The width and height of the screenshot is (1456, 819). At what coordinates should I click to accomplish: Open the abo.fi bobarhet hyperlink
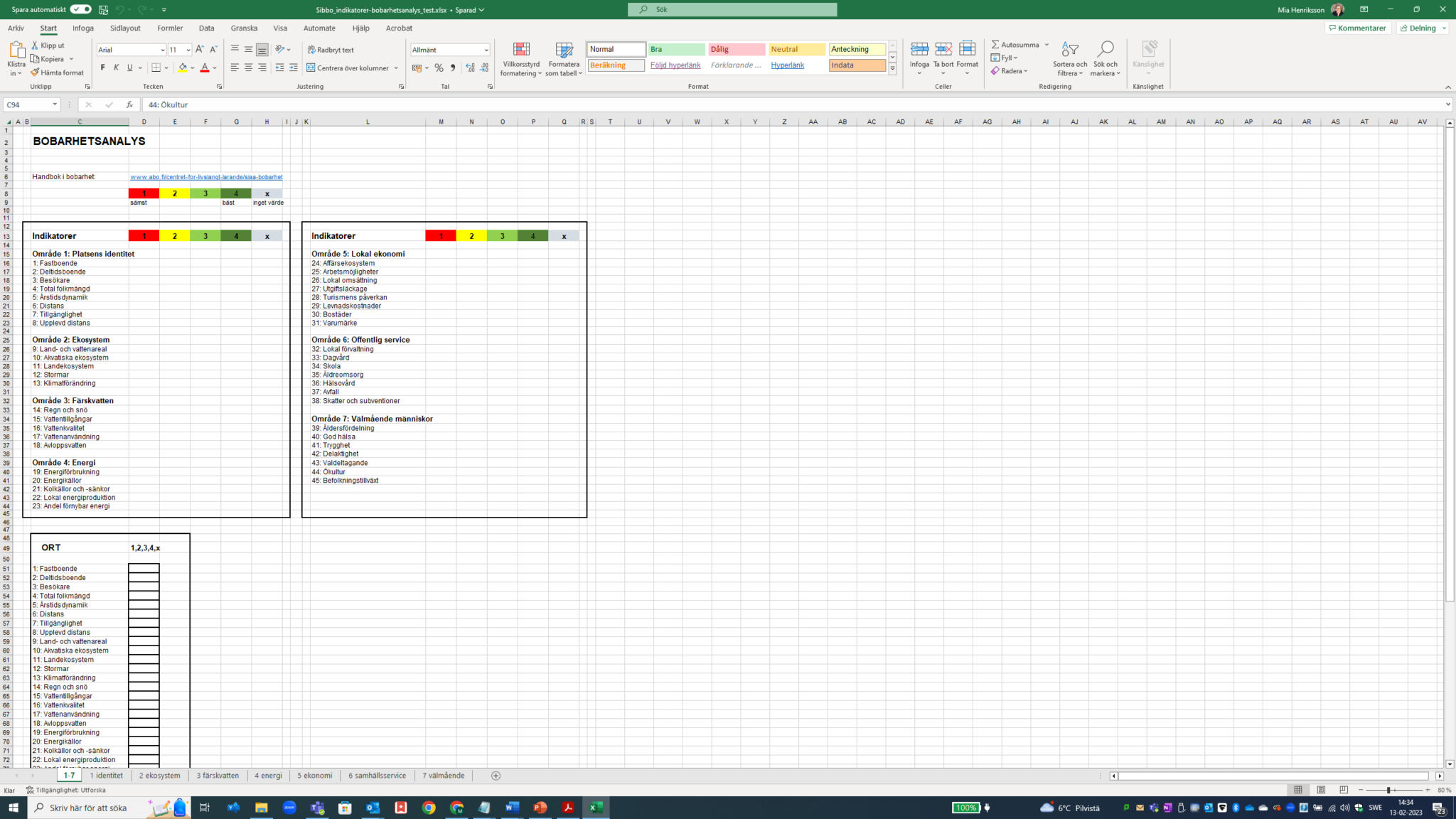point(206,177)
